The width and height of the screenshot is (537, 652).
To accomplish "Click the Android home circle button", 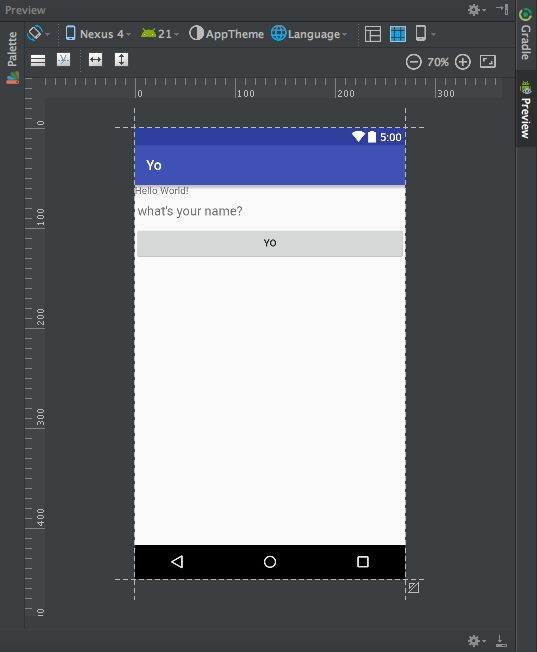I will [x=270, y=562].
